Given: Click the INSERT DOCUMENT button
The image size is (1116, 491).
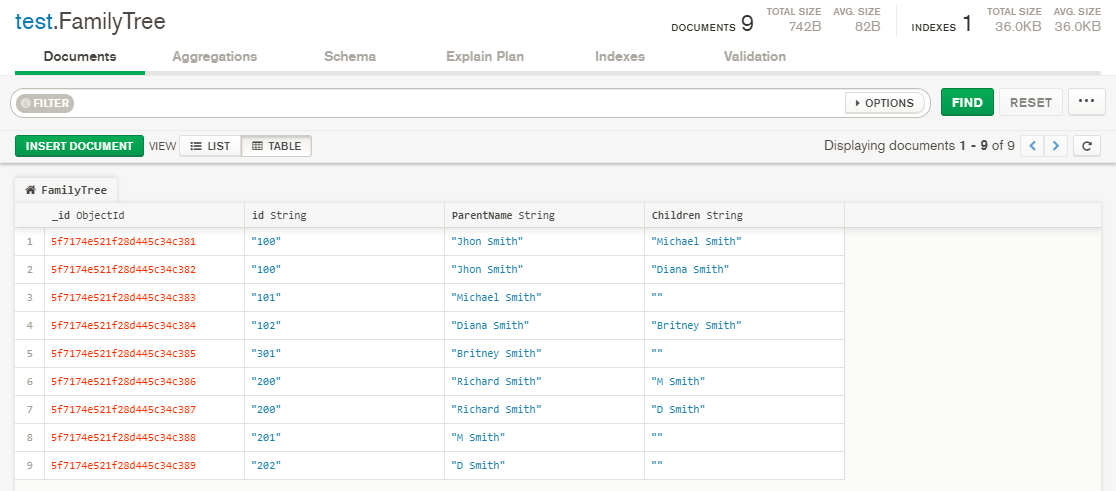Looking at the screenshot, I should click(79, 146).
